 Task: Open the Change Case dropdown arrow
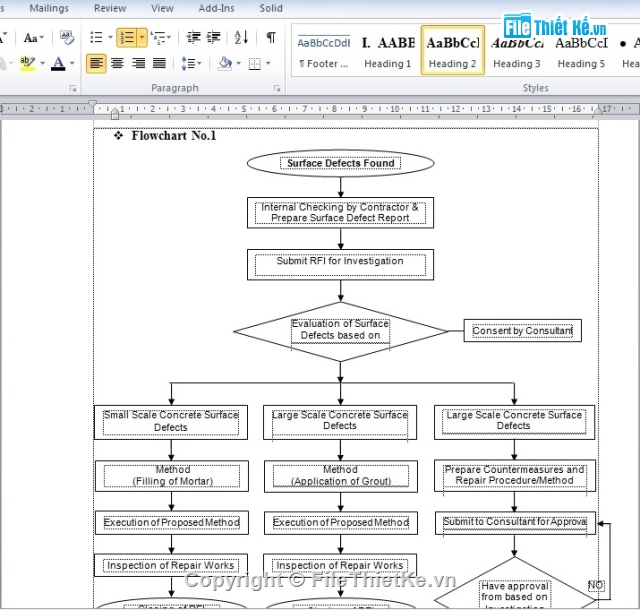click(42, 38)
